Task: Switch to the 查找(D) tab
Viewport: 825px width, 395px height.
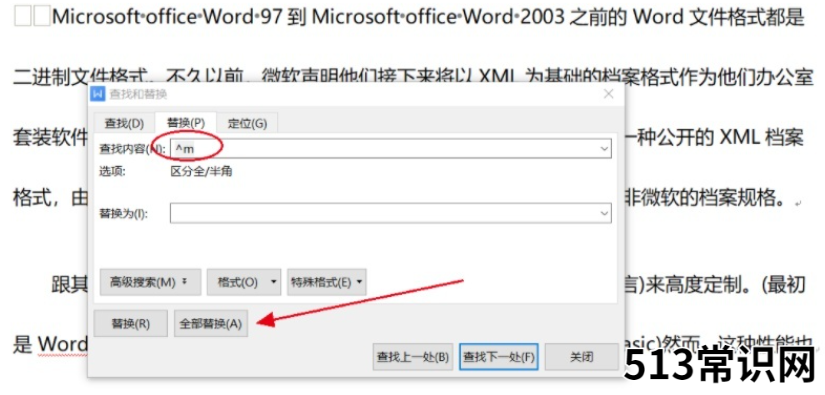Action: (x=124, y=124)
